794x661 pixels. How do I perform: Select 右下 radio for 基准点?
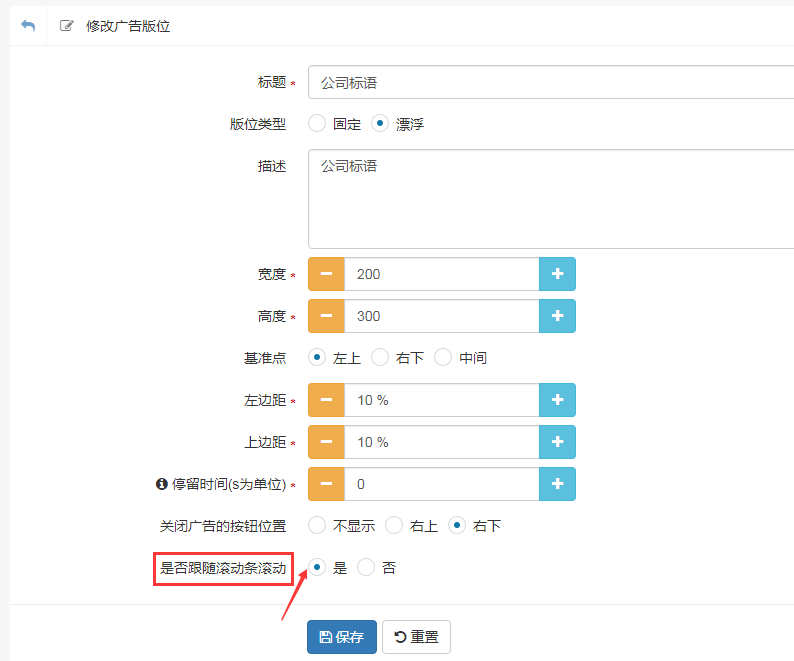(380, 357)
